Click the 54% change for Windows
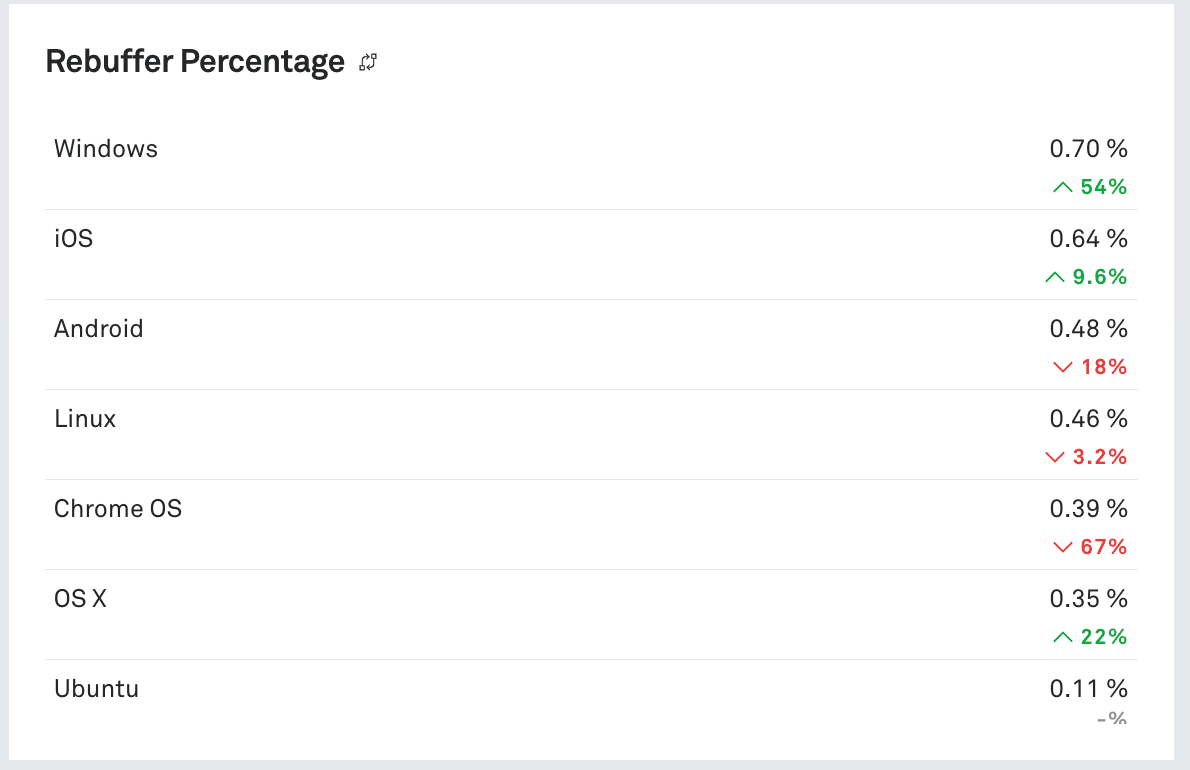Image resolution: width=1190 pixels, height=770 pixels. point(1104,187)
